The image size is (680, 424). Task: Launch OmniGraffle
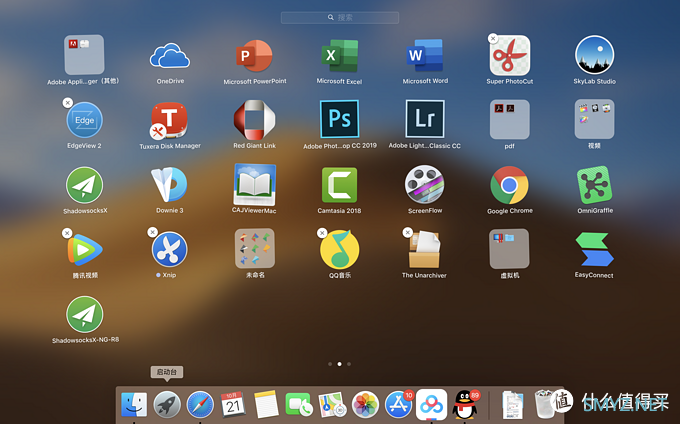594,185
